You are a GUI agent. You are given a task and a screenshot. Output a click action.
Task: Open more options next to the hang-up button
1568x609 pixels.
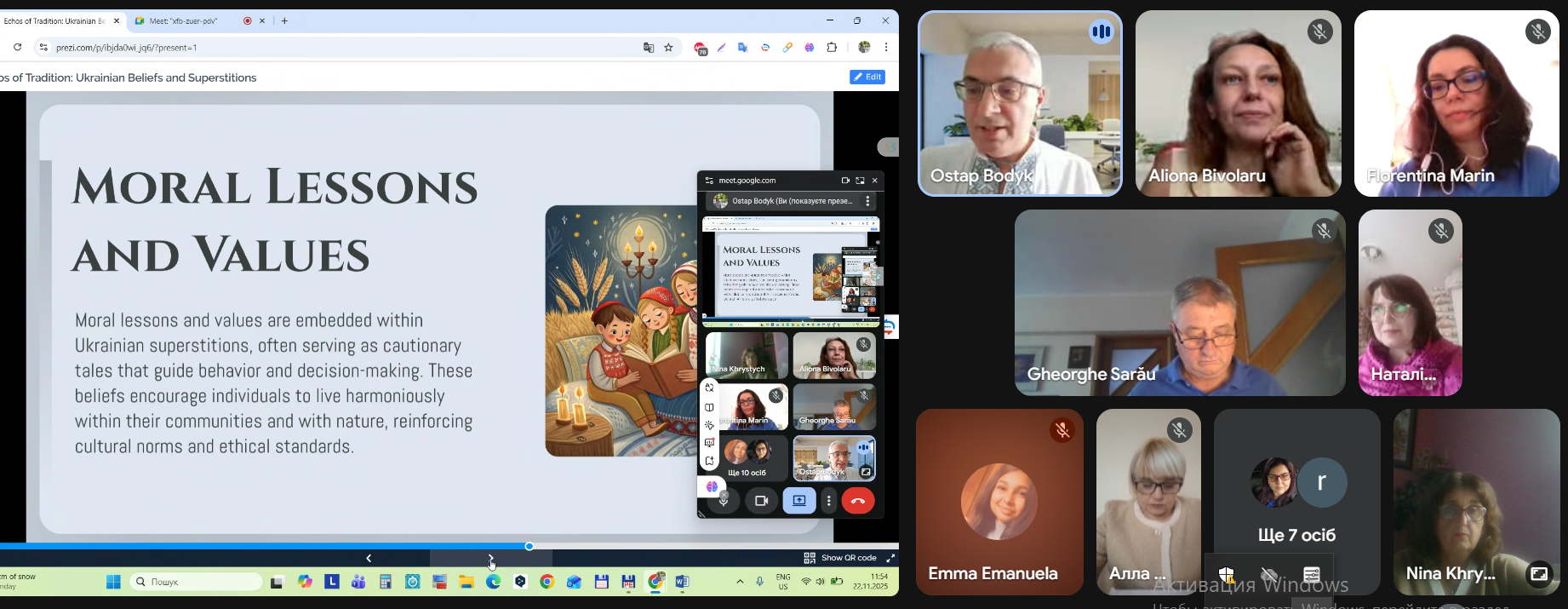point(829,501)
